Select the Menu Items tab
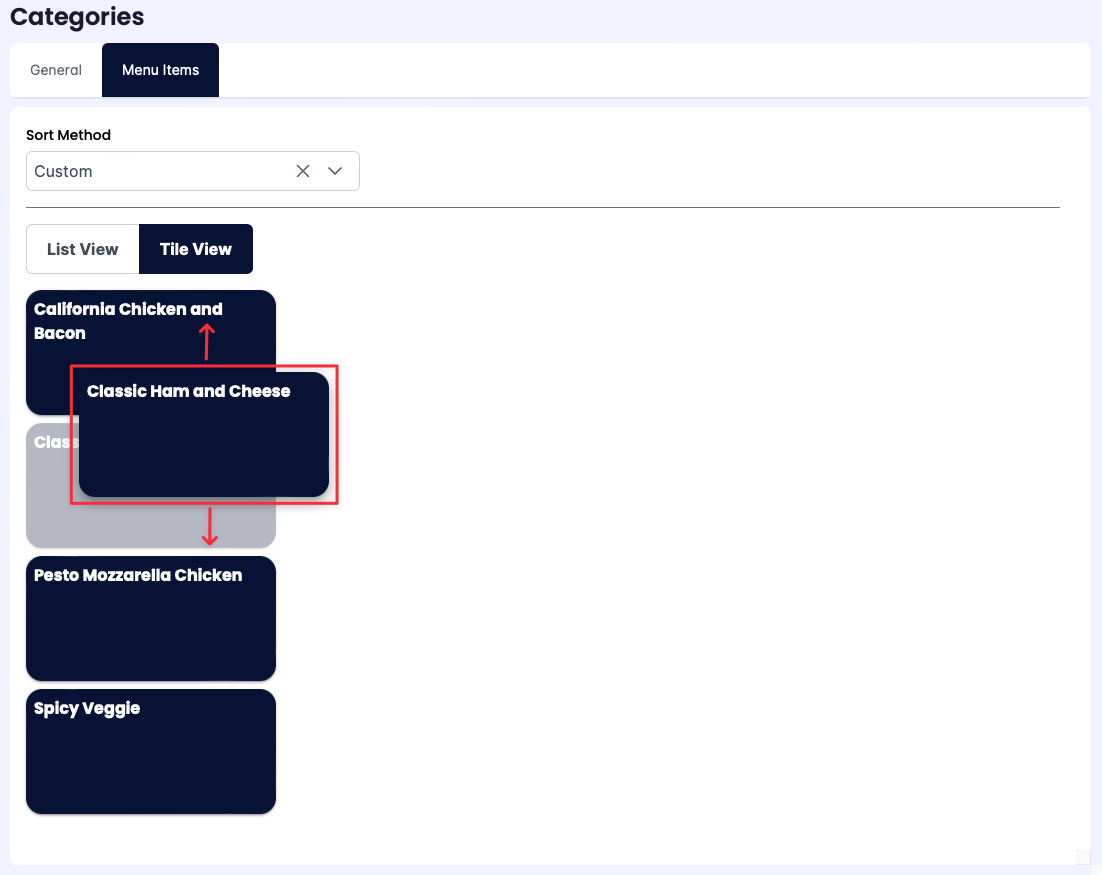 (x=160, y=70)
